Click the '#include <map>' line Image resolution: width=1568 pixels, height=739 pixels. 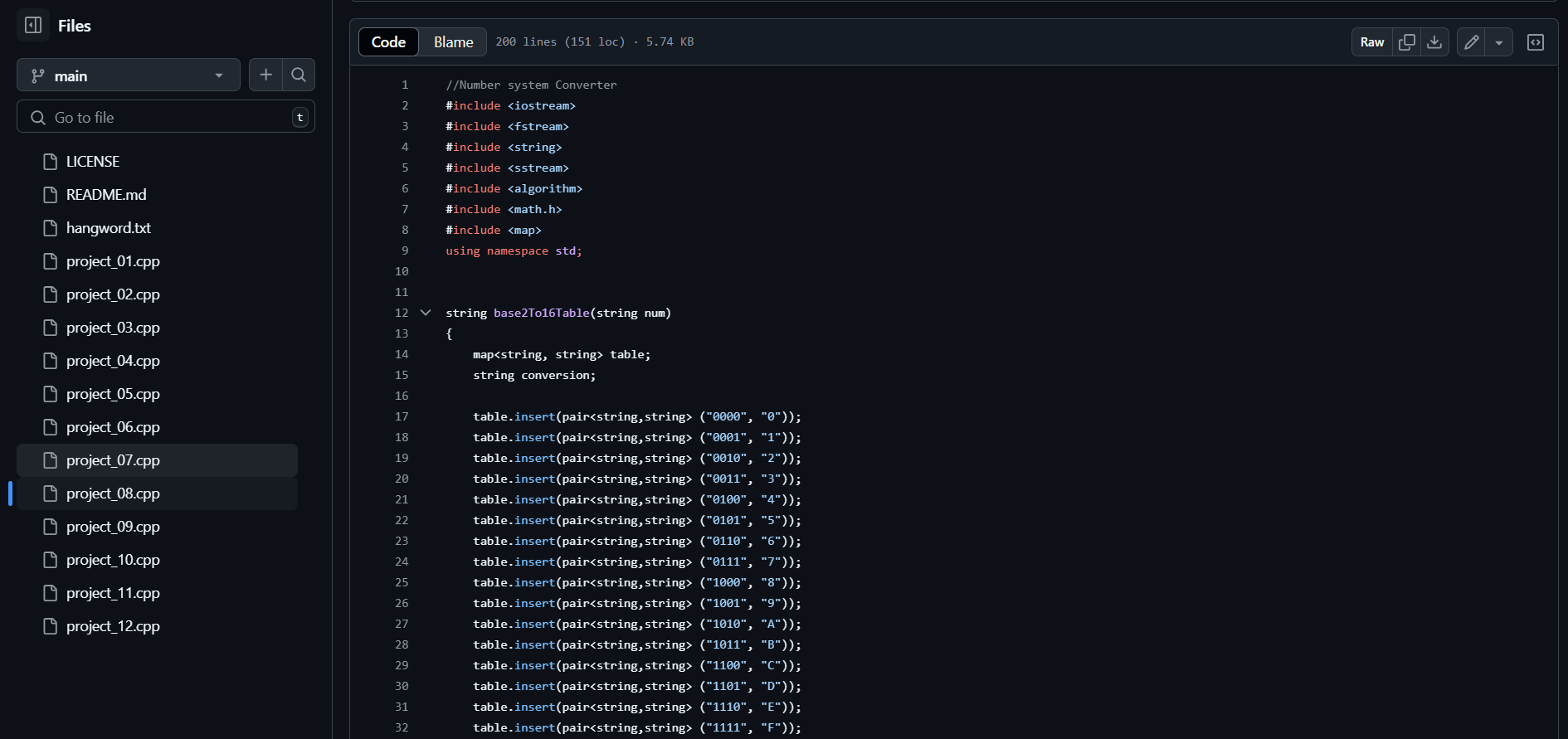point(494,230)
